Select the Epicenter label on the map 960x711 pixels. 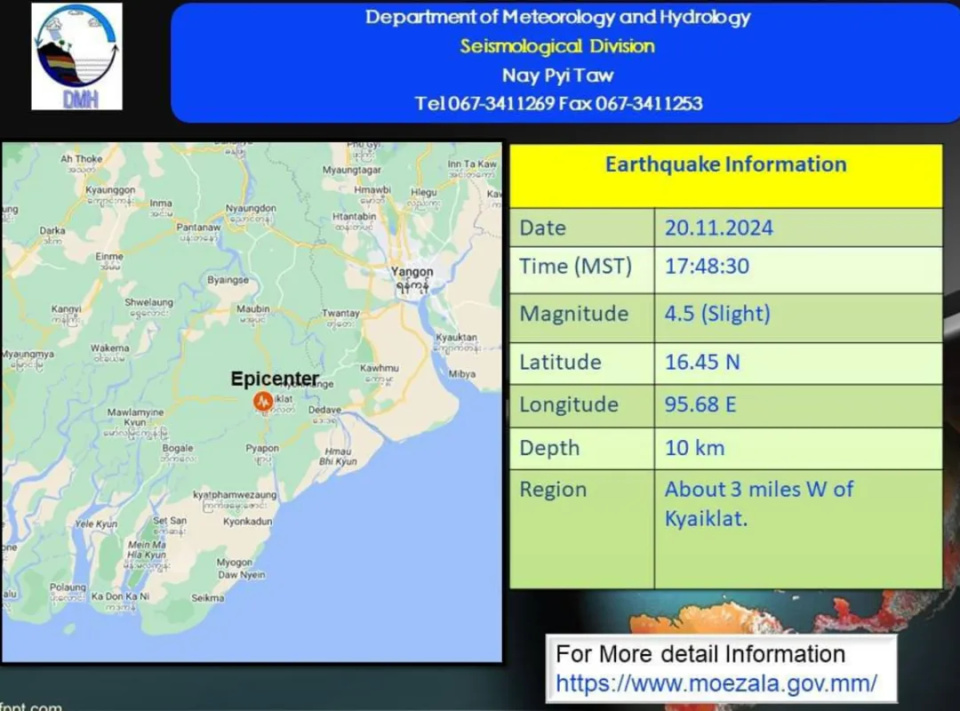274,379
